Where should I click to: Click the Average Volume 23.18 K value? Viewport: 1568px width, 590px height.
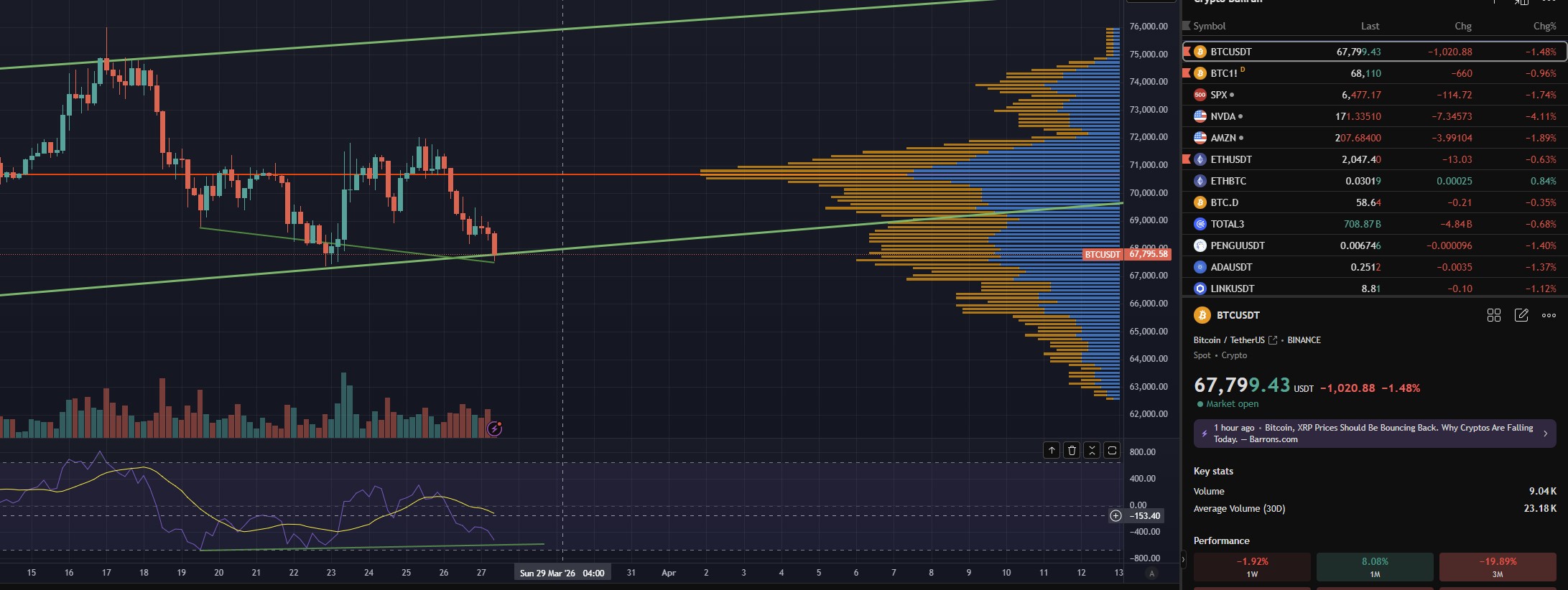point(1540,508)
